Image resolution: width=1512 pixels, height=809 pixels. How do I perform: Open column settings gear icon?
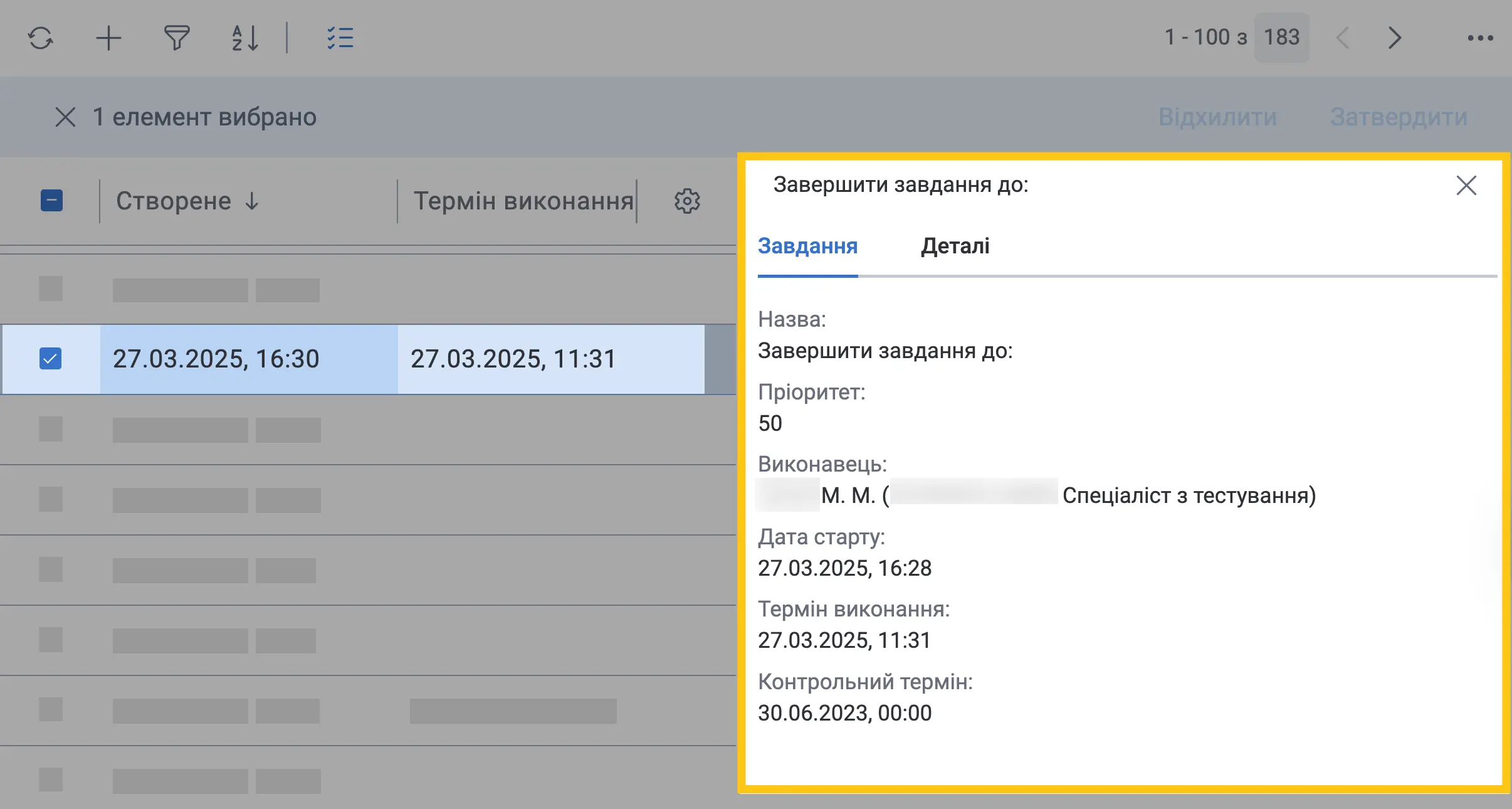687,201
